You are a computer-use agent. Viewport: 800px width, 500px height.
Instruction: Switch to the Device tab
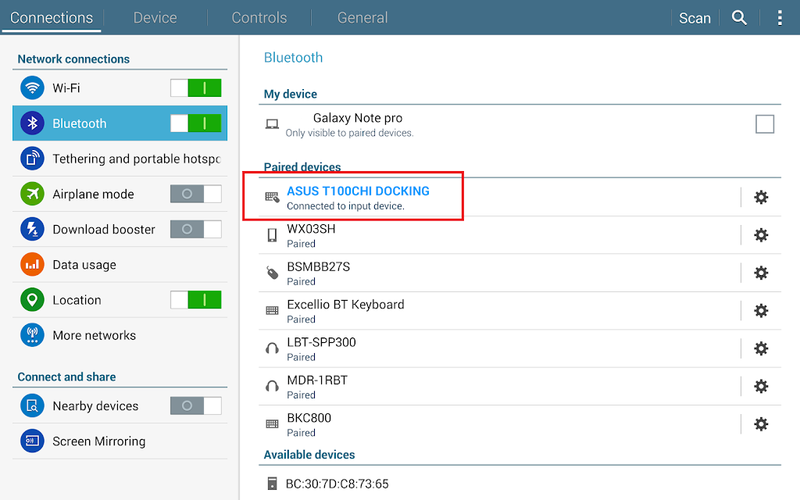[x=155, y=18]
